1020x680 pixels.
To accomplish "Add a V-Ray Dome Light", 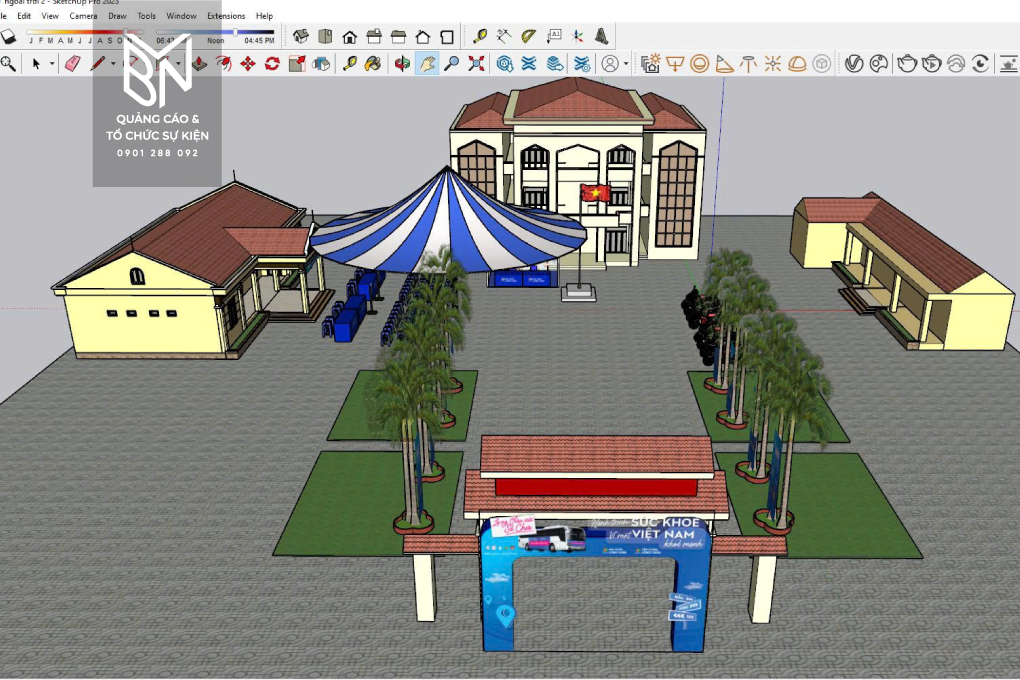I will pyautogui.click(x=797, y=64).
